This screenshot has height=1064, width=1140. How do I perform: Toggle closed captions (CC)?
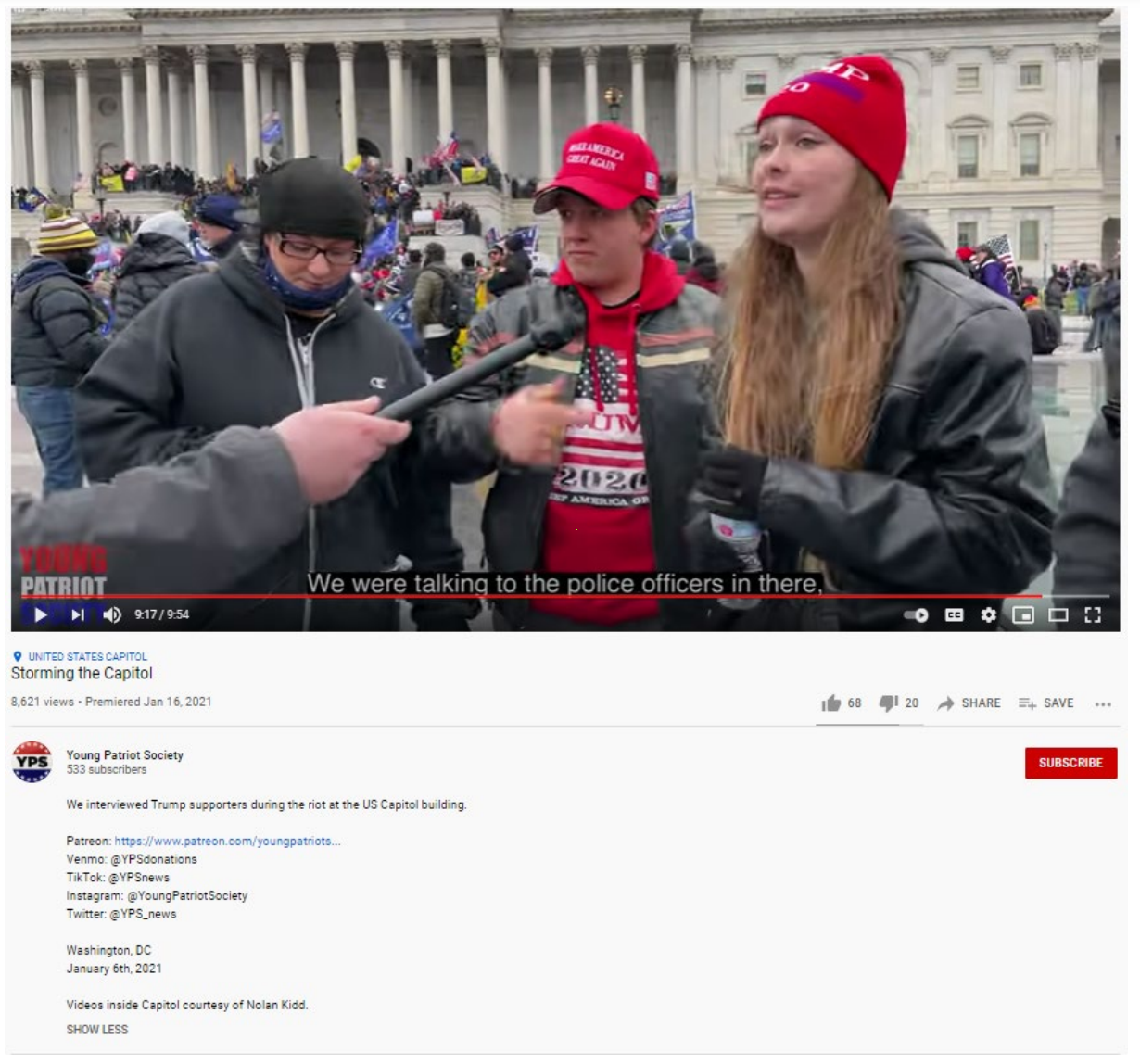954,615
